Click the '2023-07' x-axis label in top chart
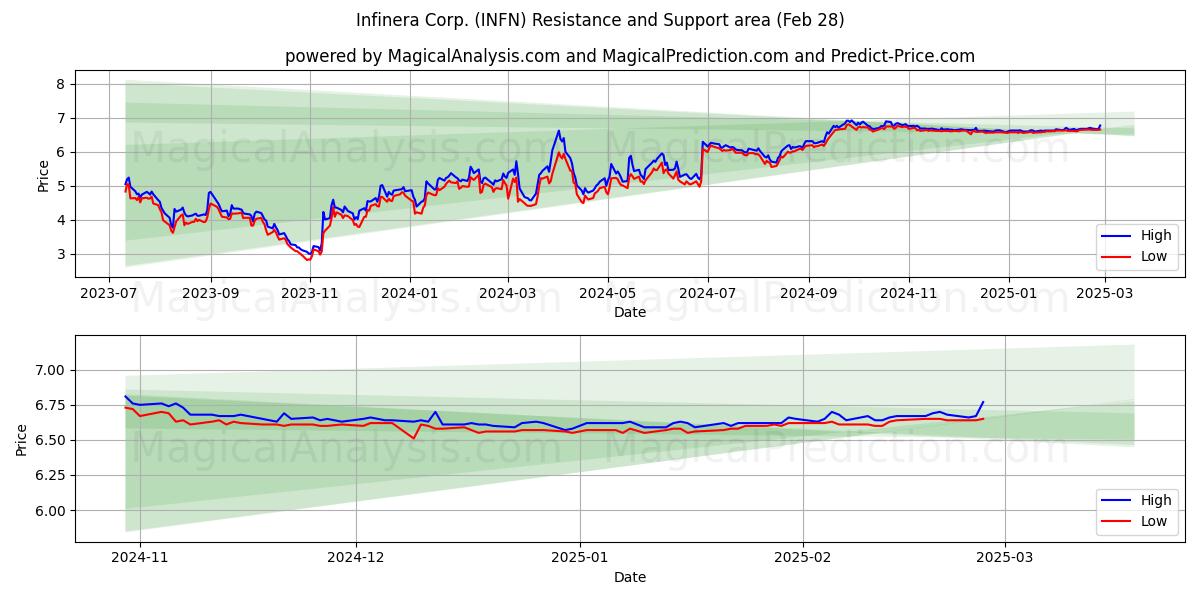The width and height of the screenshot is (1200, 600). pos(109,295)
